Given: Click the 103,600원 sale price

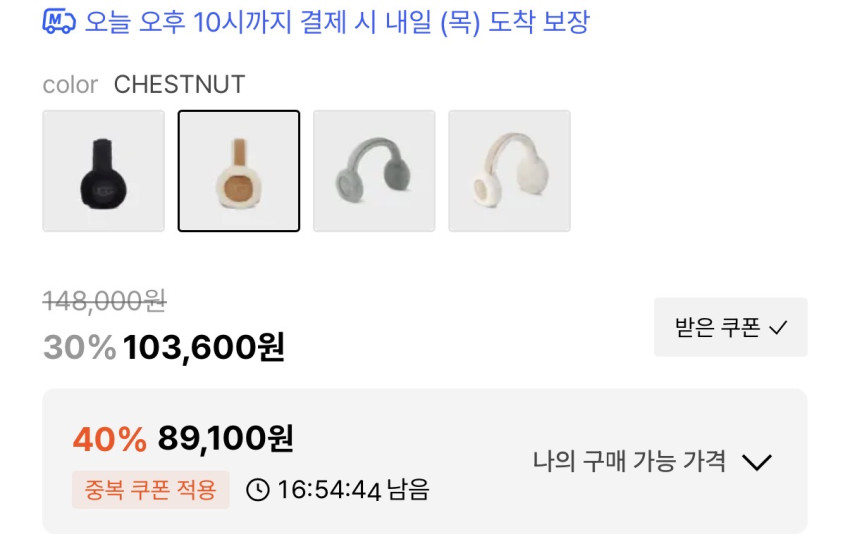Looking at the screenshot, I should (204, 347).
